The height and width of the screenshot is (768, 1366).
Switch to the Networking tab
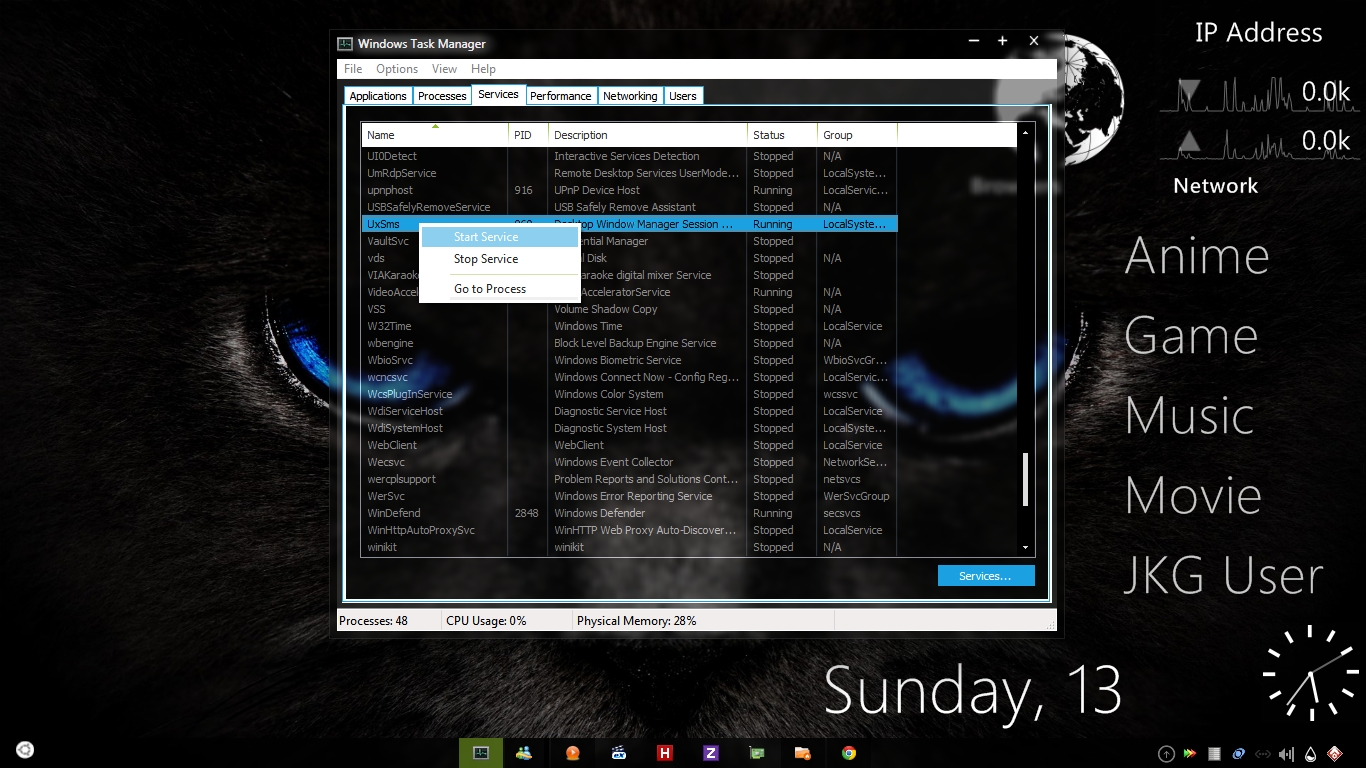coord(630,96)
